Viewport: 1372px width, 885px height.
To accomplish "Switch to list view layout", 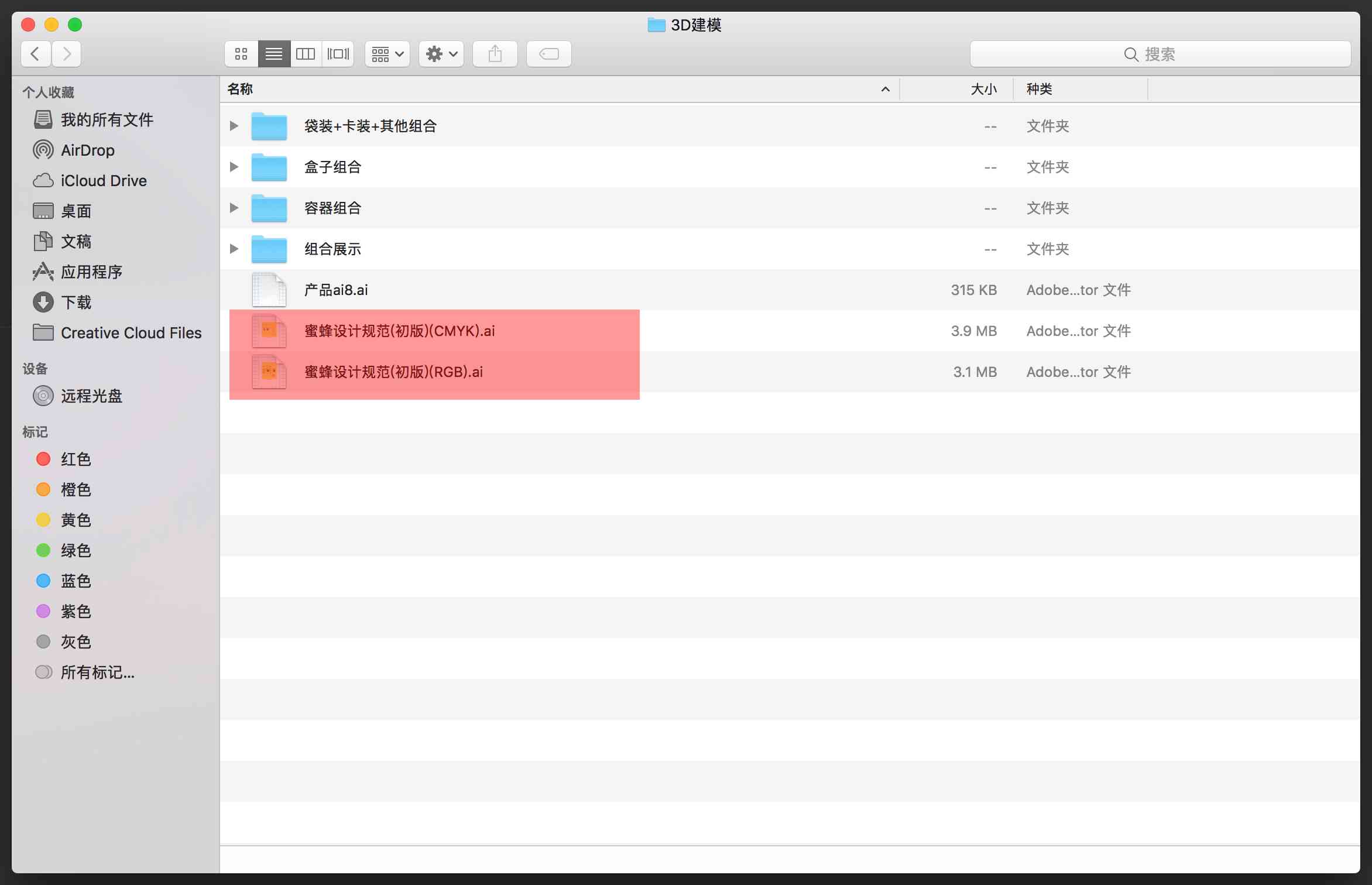I will (x=273, y=53).
